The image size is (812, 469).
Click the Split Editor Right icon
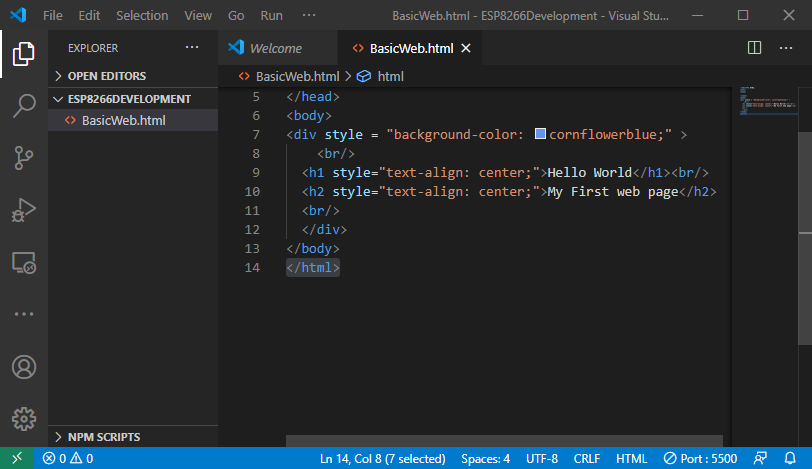pos(755,48)
